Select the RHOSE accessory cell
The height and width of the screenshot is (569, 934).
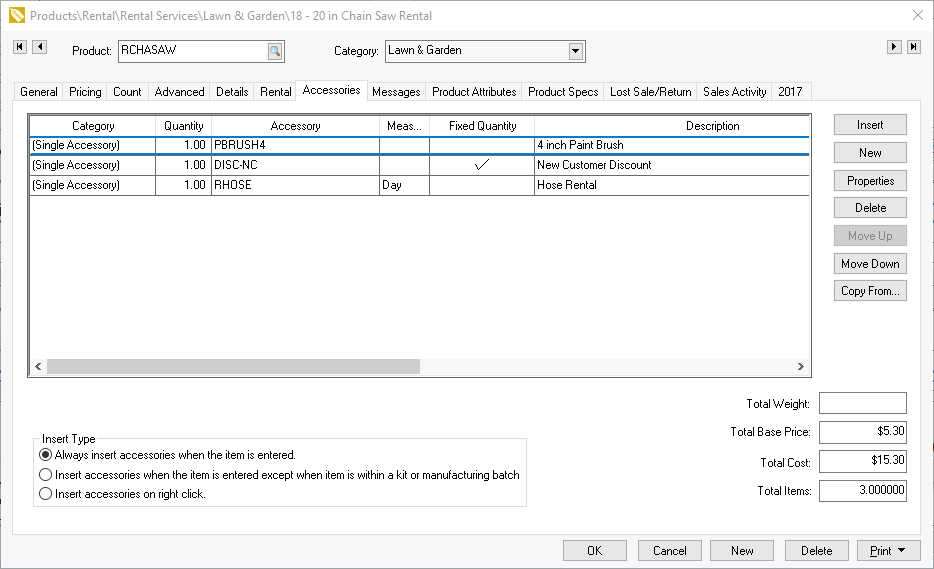click(x=295, y=185)
